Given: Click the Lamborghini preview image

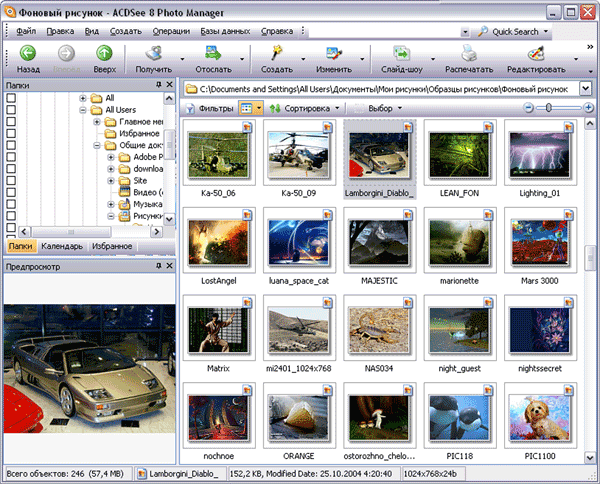Looking at the screenshot, I should [x=89, y=369].
